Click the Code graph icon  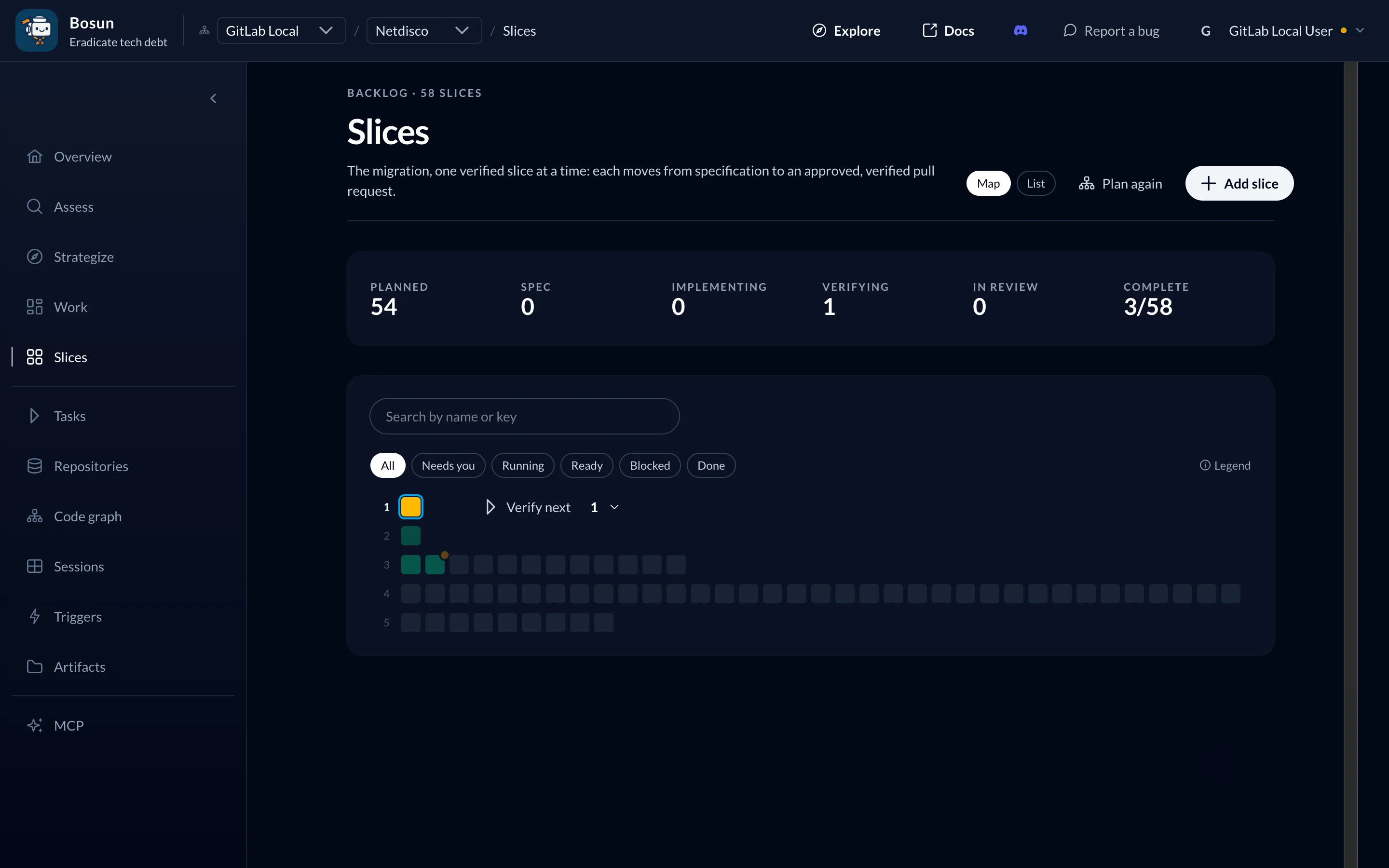tap(34, 516)
